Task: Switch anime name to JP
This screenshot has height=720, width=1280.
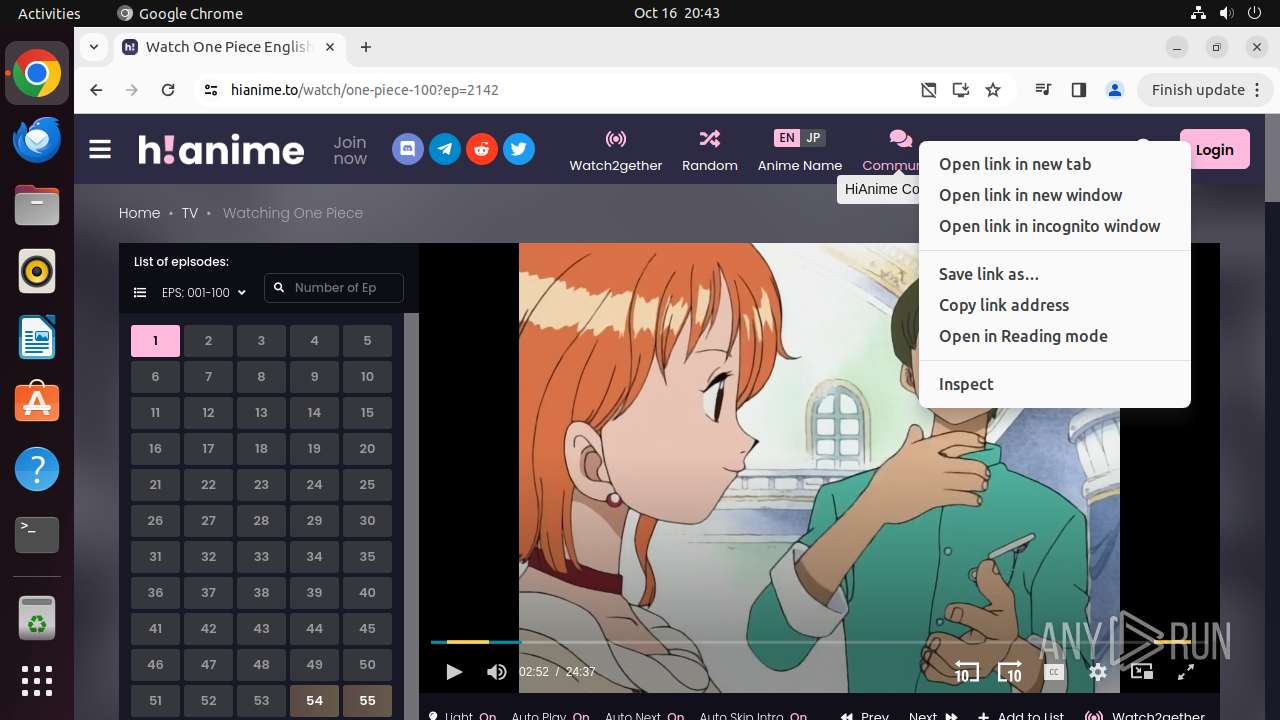Action: coord(813,138)
